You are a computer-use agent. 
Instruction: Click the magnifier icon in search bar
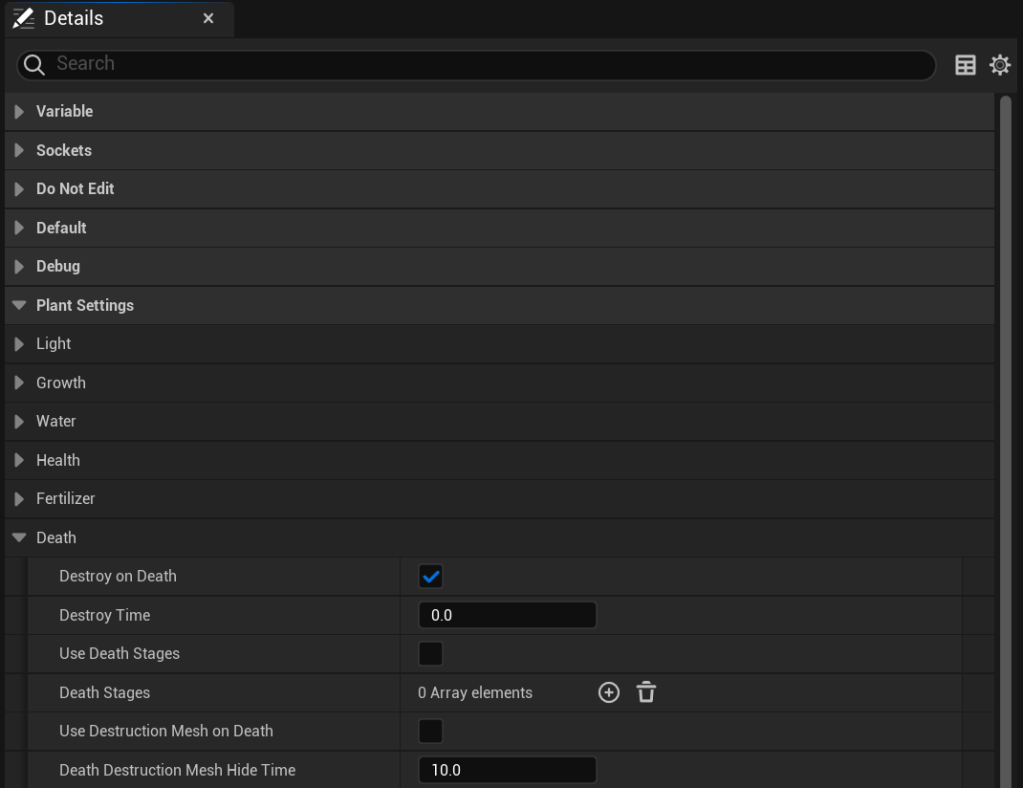(x=34, y=64)
